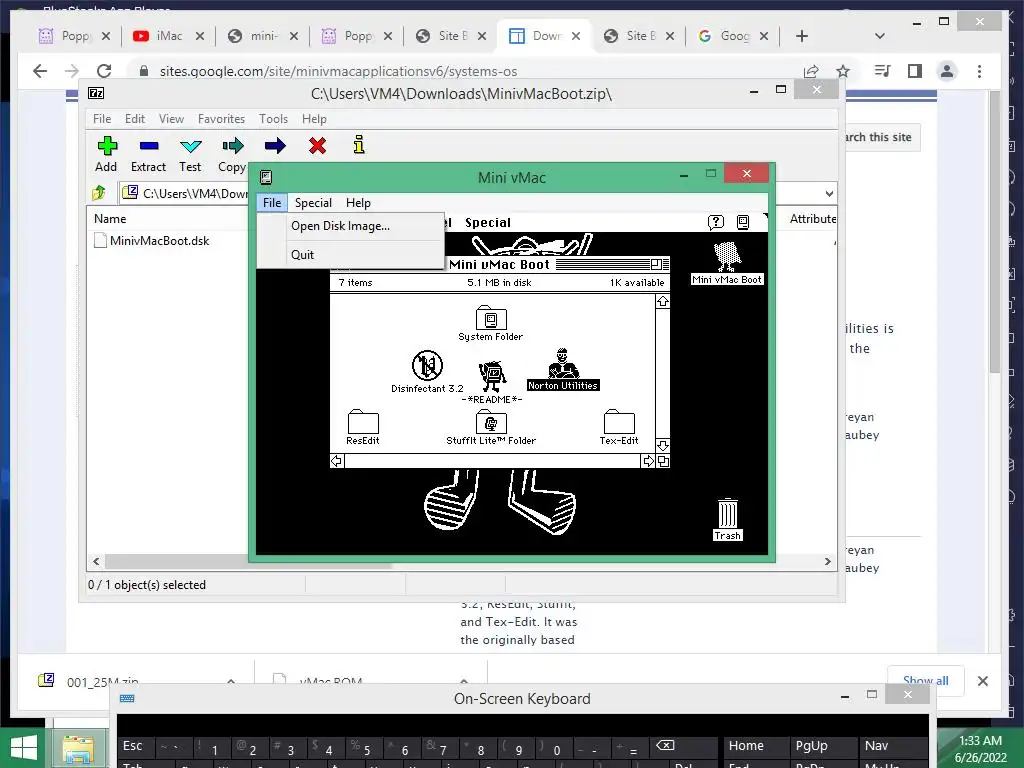
Task: Switch to the Google tab in Chrome
Action: (734, 36)
